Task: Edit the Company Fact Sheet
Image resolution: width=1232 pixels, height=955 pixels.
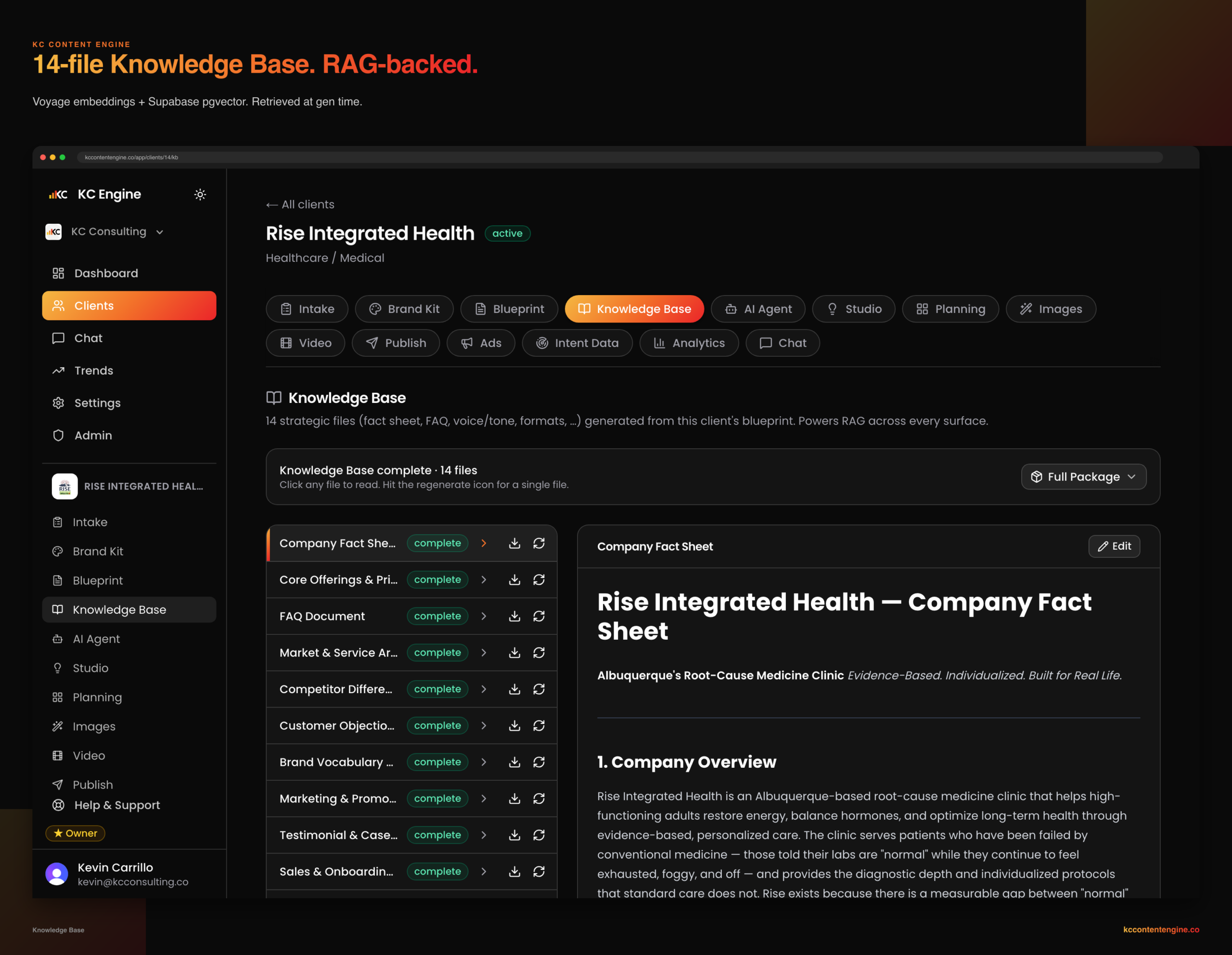Action: tap(1114, 546)
